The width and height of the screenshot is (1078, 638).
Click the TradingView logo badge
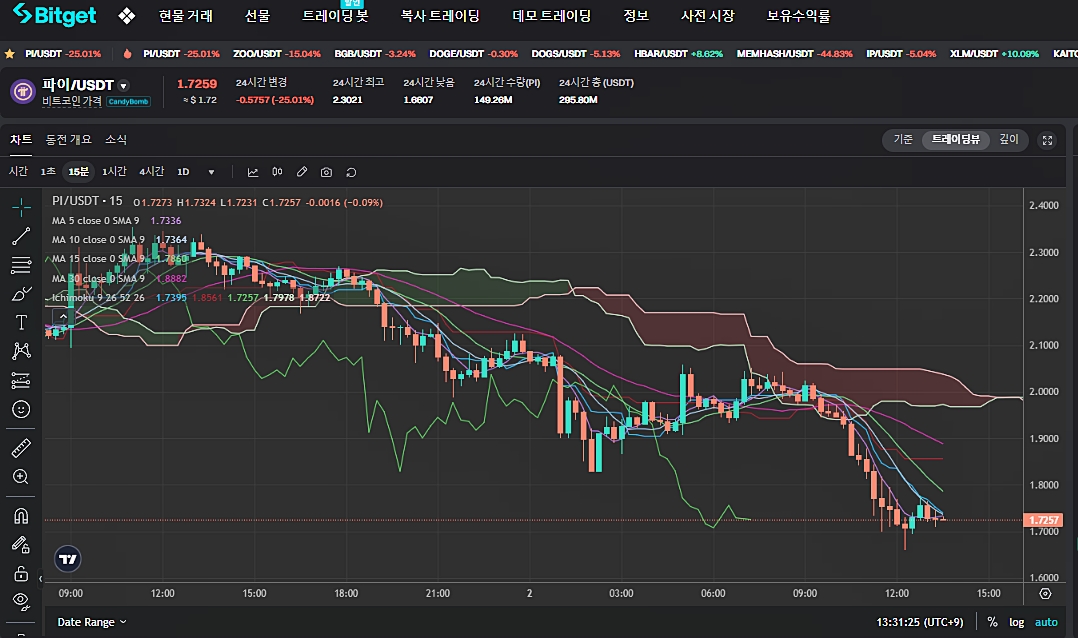[x=67, y=559]
